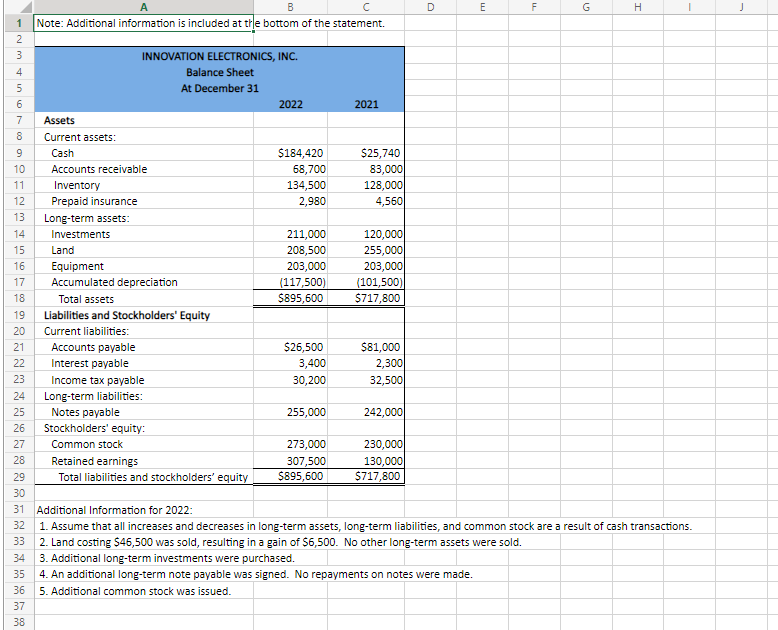Click Additional Information for 2022: cell
Image resolution: width=778 pixels, height=630 pixels.
click(x=115, y=510)
